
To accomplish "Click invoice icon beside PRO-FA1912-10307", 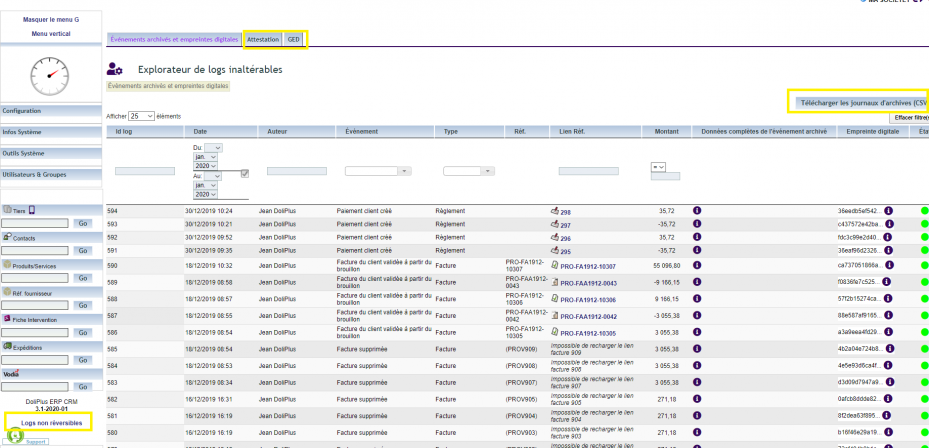I will 555,265.
